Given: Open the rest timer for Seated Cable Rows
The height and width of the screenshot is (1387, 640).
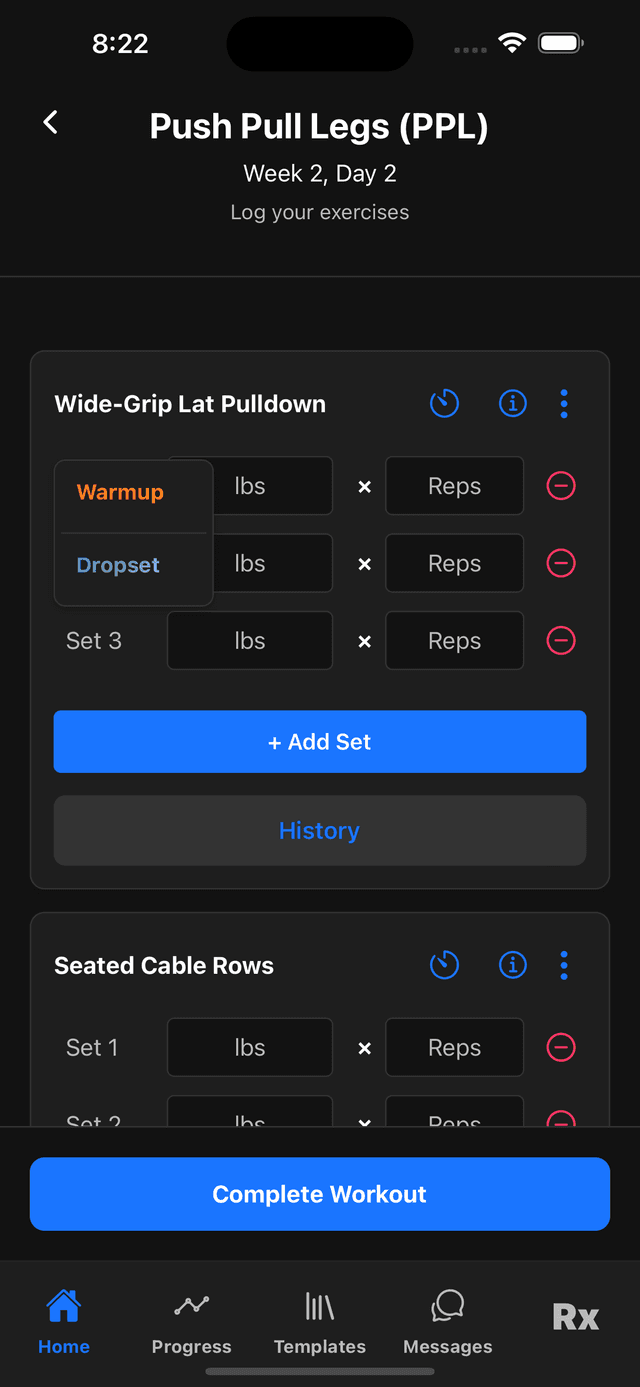Looking at the screenshot, I should (x=444, y=965).
